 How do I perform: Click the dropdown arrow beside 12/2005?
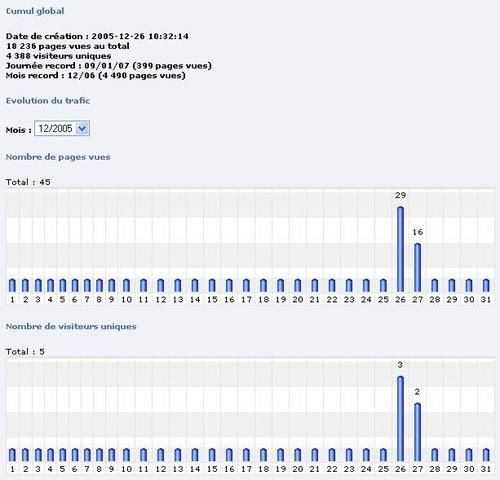(x=82, y=128)
